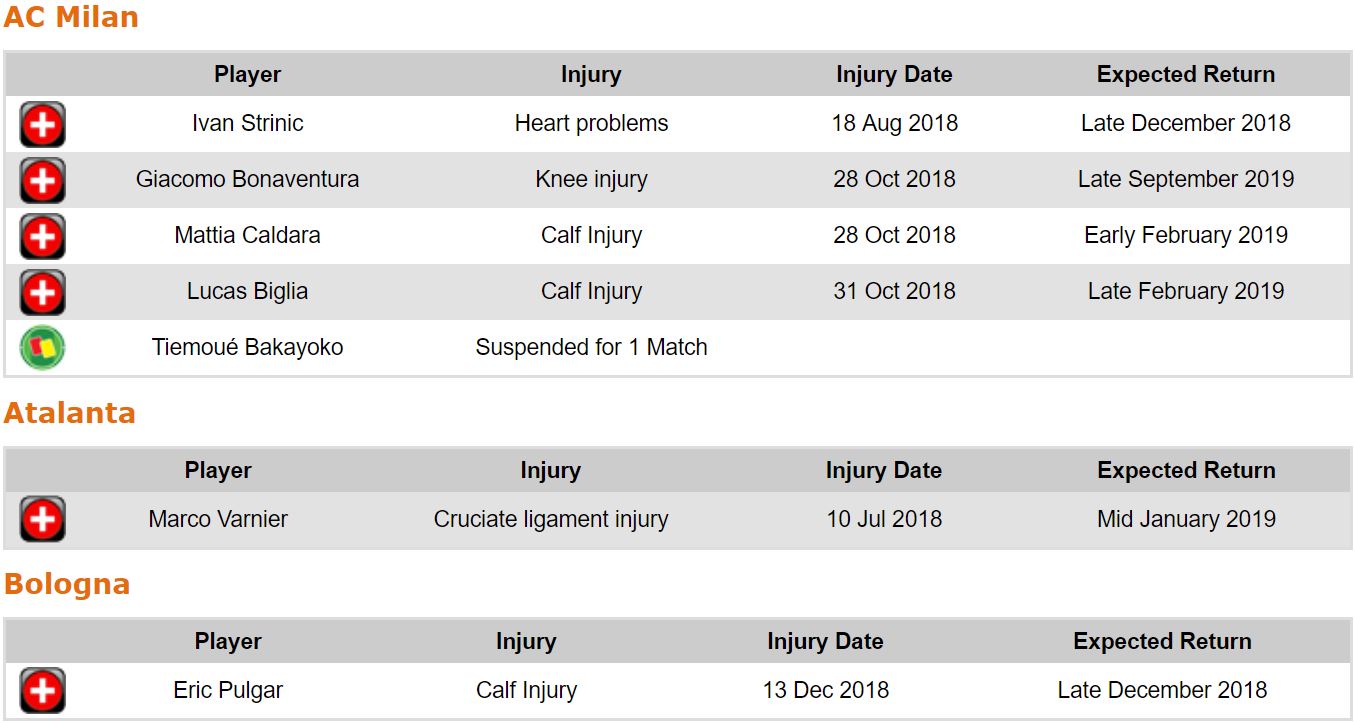Viewport: 1355px width, 723px height.
Task: Click the injury icon beside Marco Varnier
Action: pyautogui.click(x=42, y=520)
